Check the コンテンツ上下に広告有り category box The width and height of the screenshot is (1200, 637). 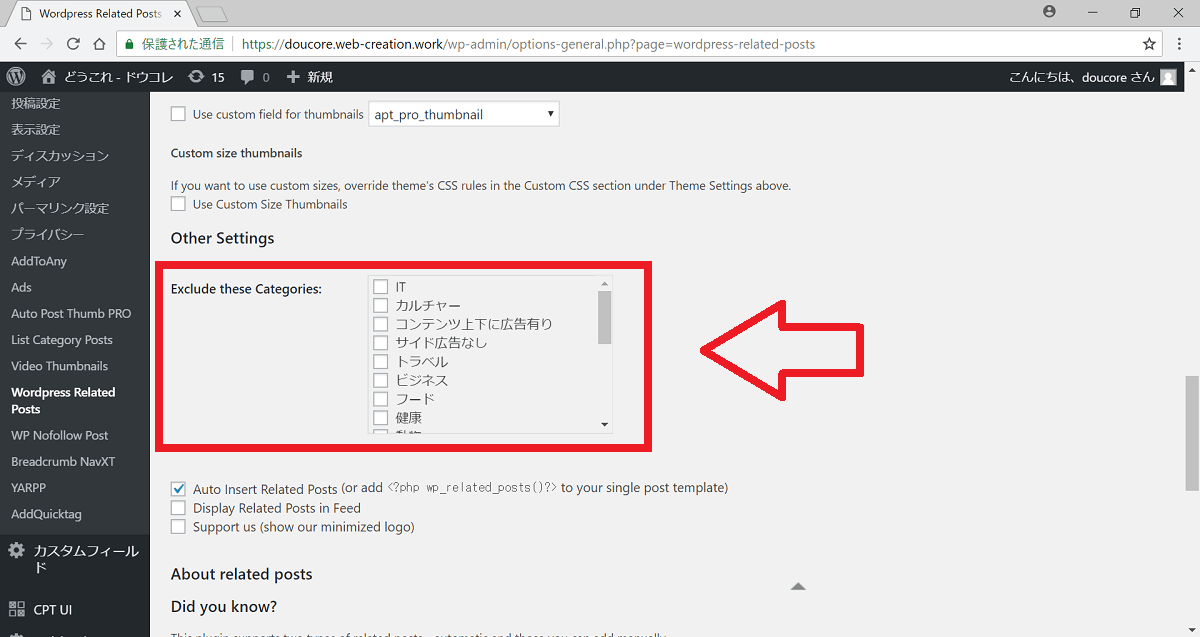pos(380,324)
